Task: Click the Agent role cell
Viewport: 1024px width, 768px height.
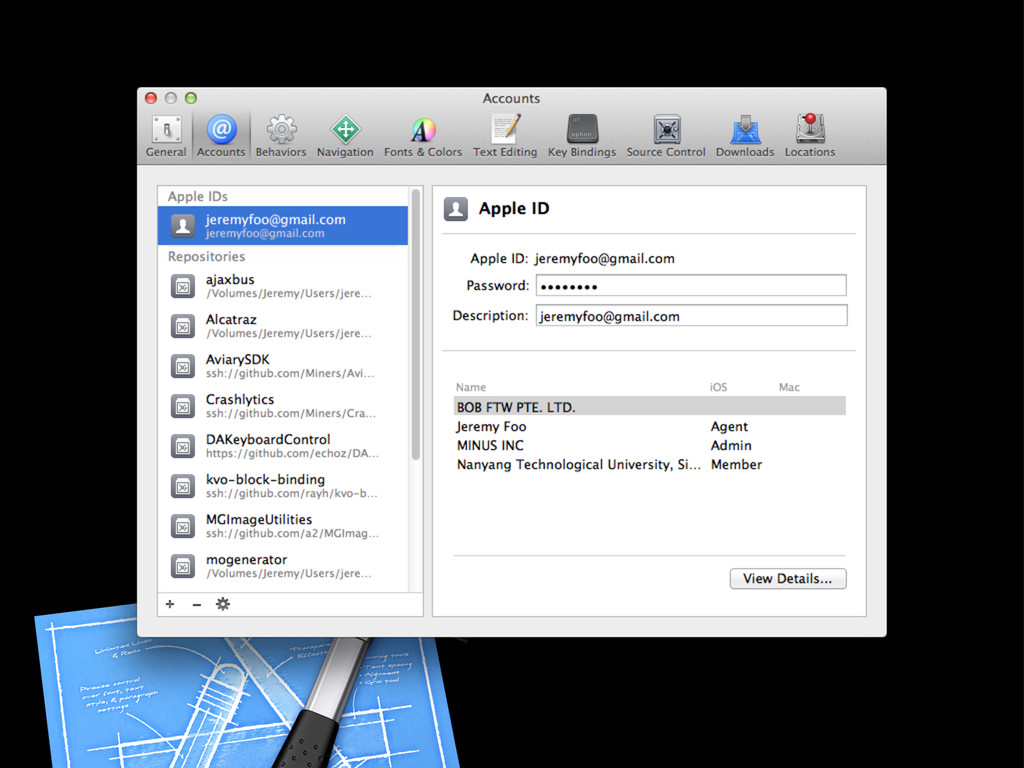Action: [729, 426]
